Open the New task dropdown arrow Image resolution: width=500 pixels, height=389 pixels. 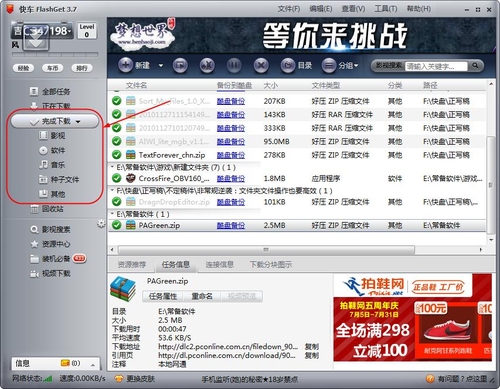[x=161, y=65]
